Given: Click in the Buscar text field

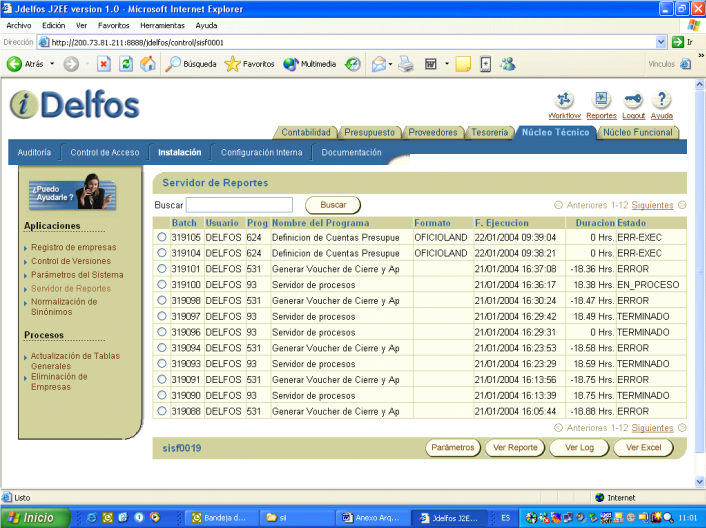Looking at the screenshot, I should [239, 205].
